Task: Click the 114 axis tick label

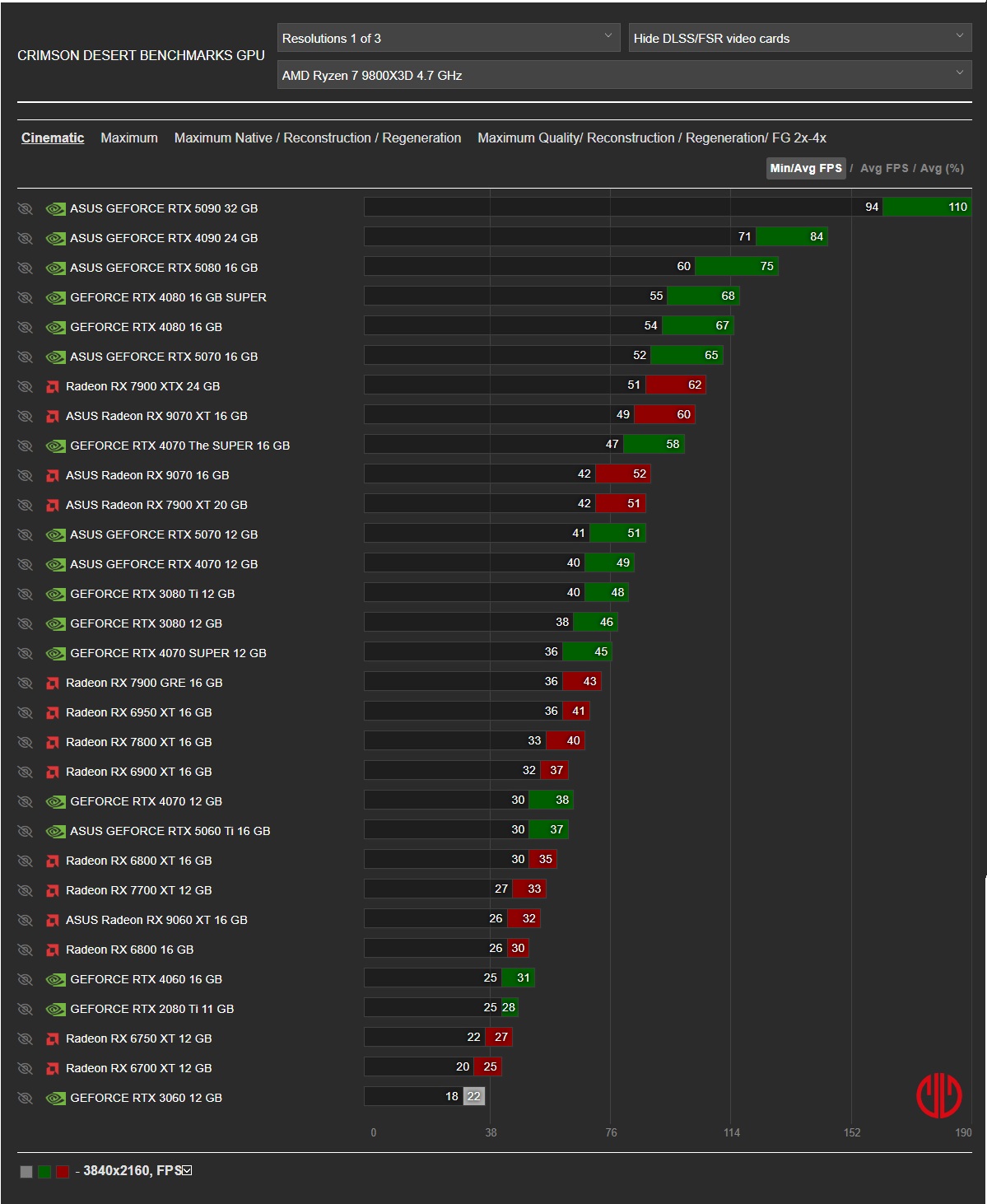Action: pos(732,1132)
